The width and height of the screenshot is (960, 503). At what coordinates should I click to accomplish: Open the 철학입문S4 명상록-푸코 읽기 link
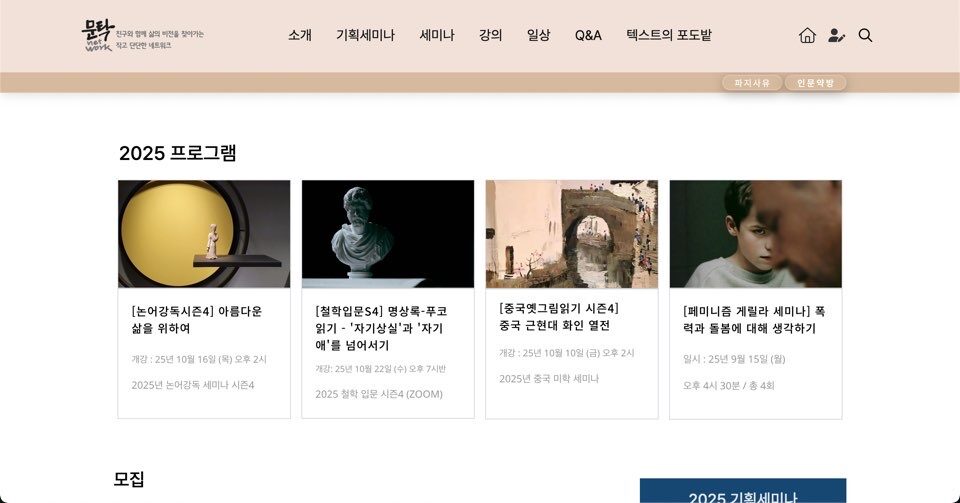coord(381,328)
